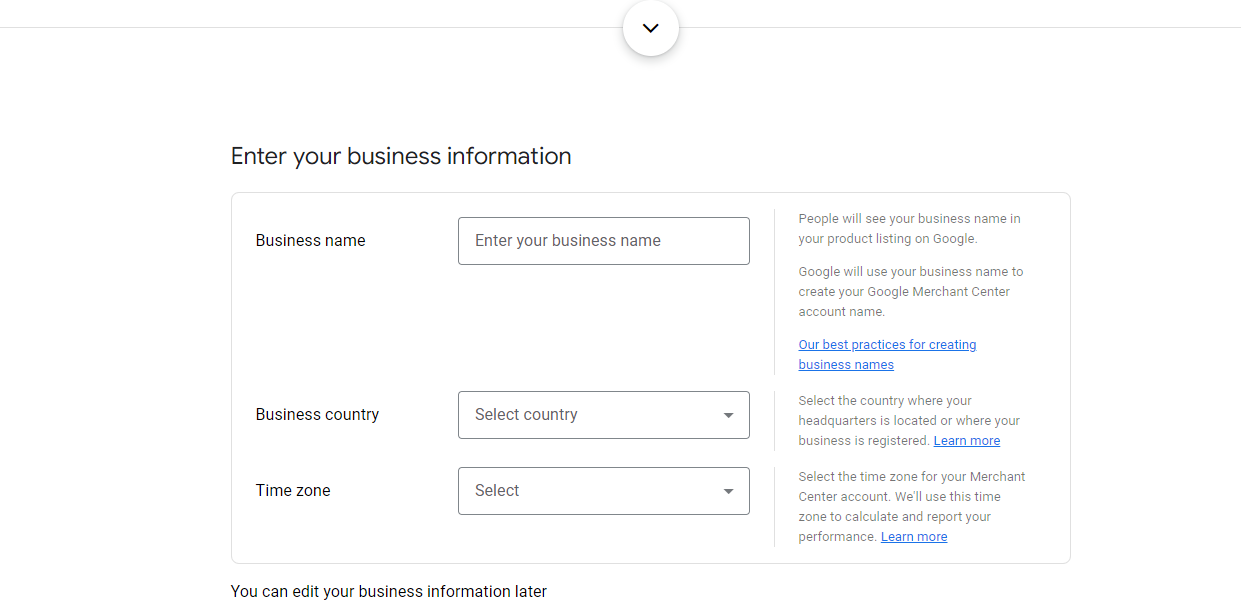The image size is (1241, 616).
Task: Click the Business name field label
Action: pyautogui.click(x=310, y=241)
